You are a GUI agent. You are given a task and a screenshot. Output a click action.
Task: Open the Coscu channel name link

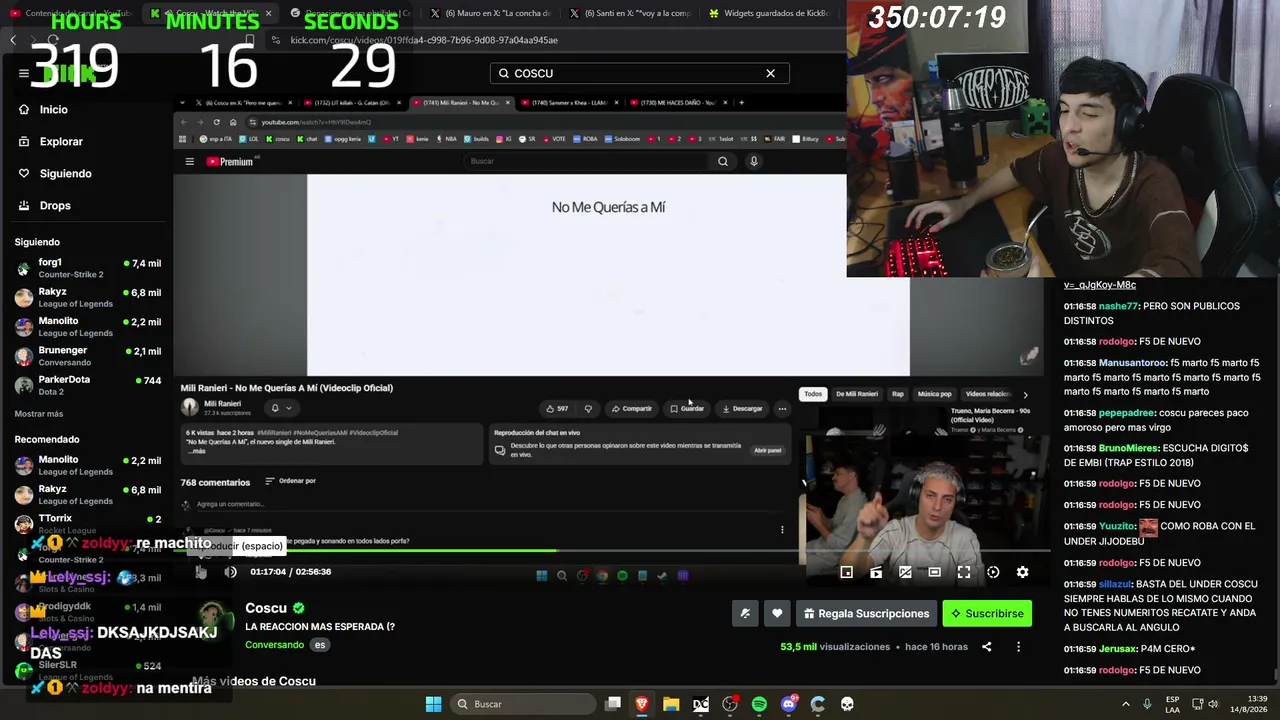266,608
